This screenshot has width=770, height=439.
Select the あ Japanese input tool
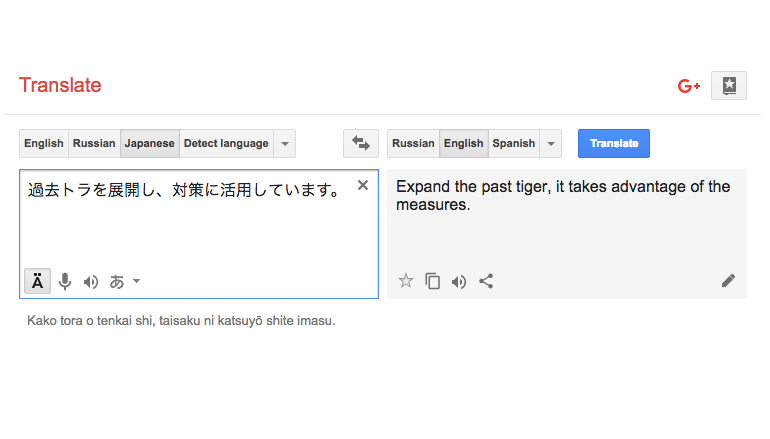117,281
